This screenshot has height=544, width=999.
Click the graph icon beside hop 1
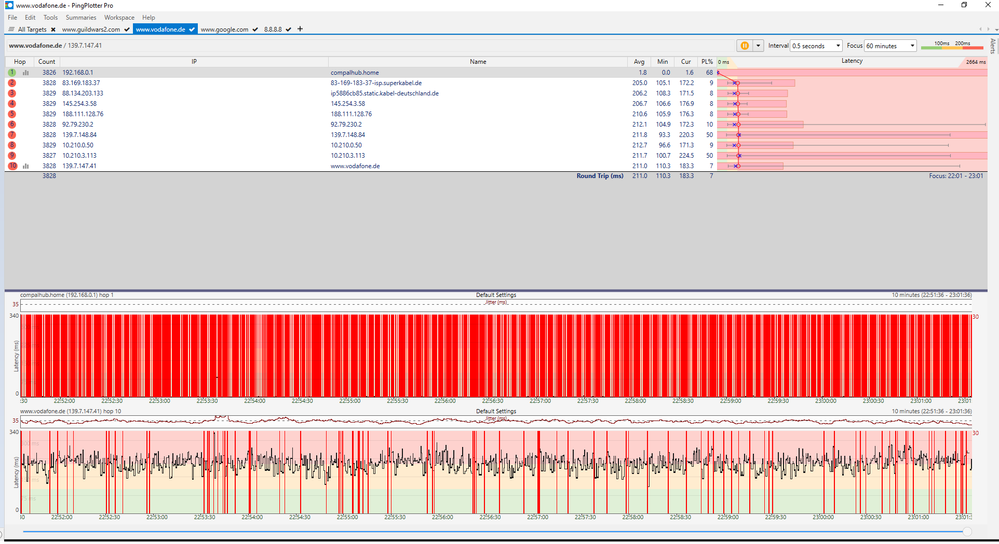(x=25, y=73)
